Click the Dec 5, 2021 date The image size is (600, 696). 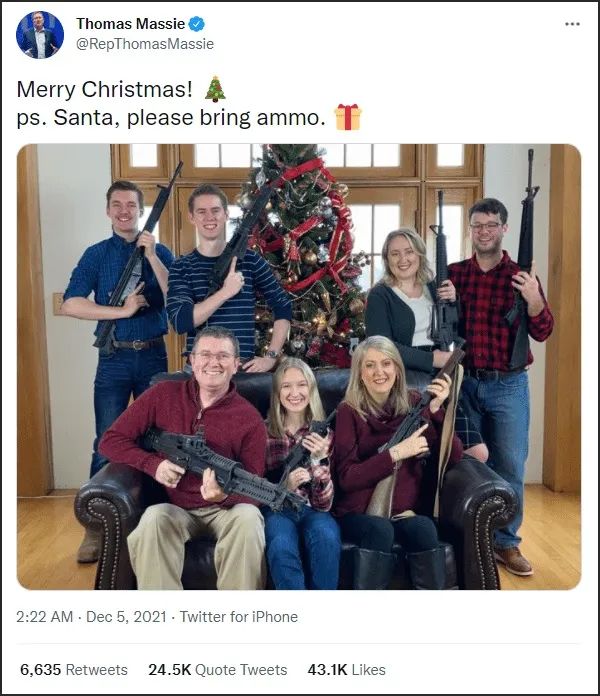126,617
